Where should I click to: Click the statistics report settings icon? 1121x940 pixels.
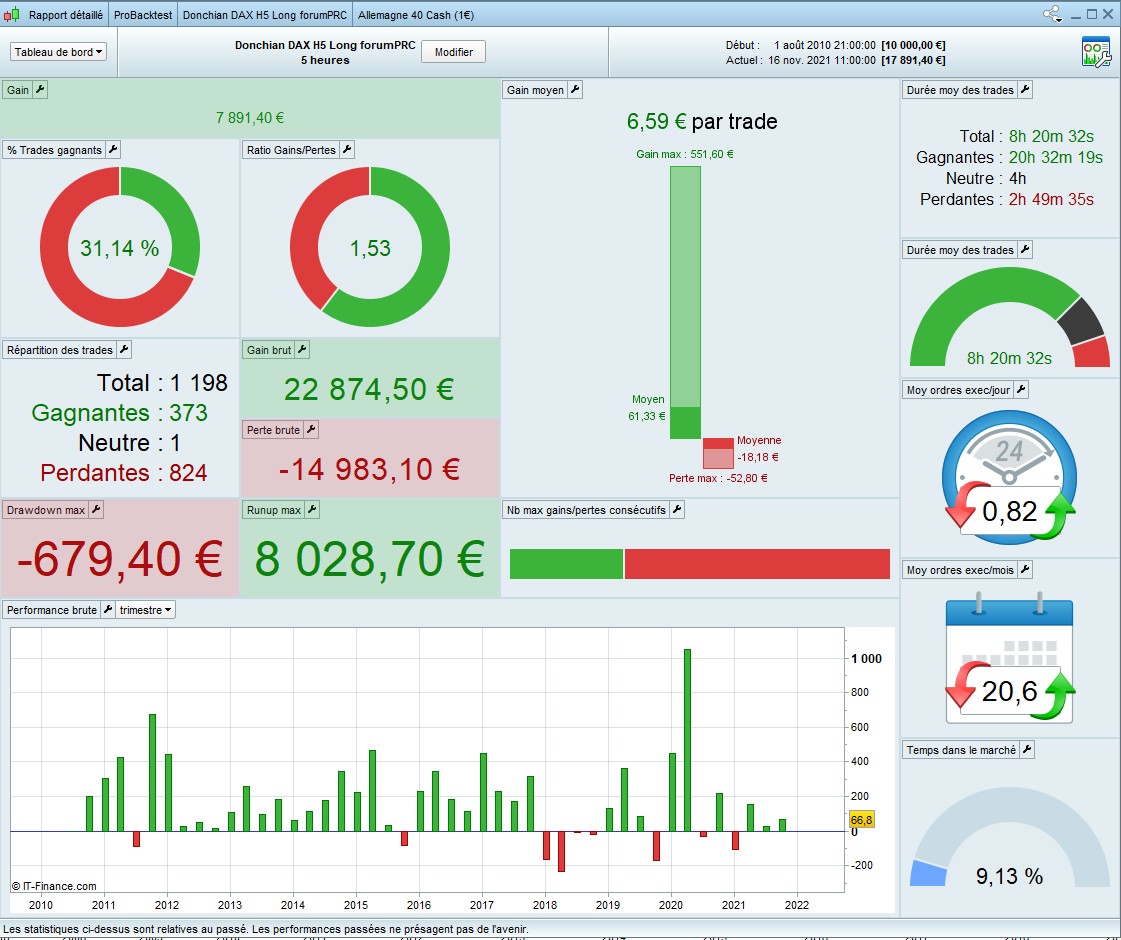[x=1096, y=51]
